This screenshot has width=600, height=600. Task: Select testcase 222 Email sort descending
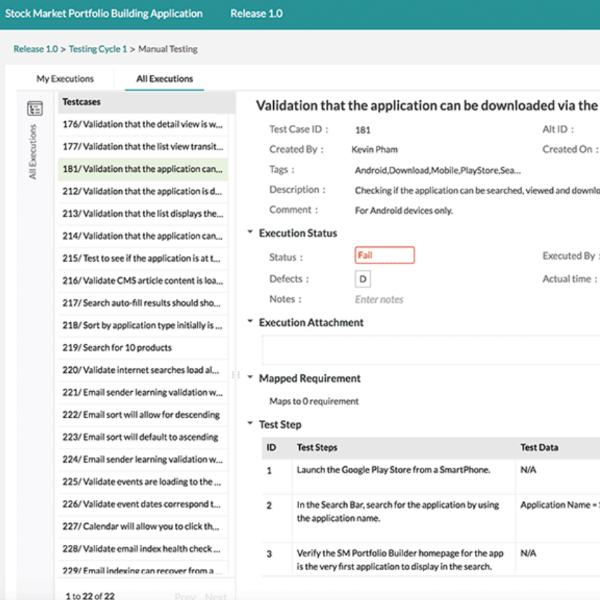[x=143, y=414]
